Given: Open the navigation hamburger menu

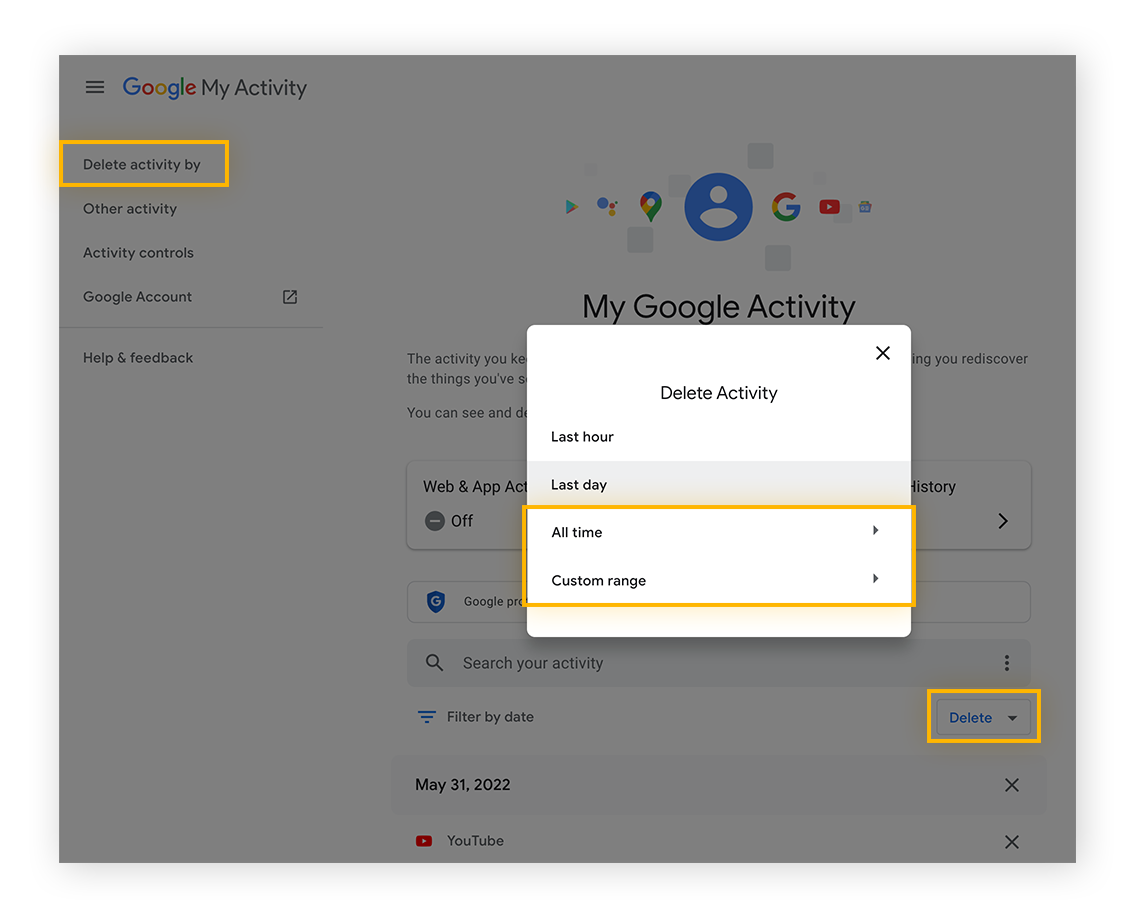Looking at the screenshot, I should coord(95,87).
